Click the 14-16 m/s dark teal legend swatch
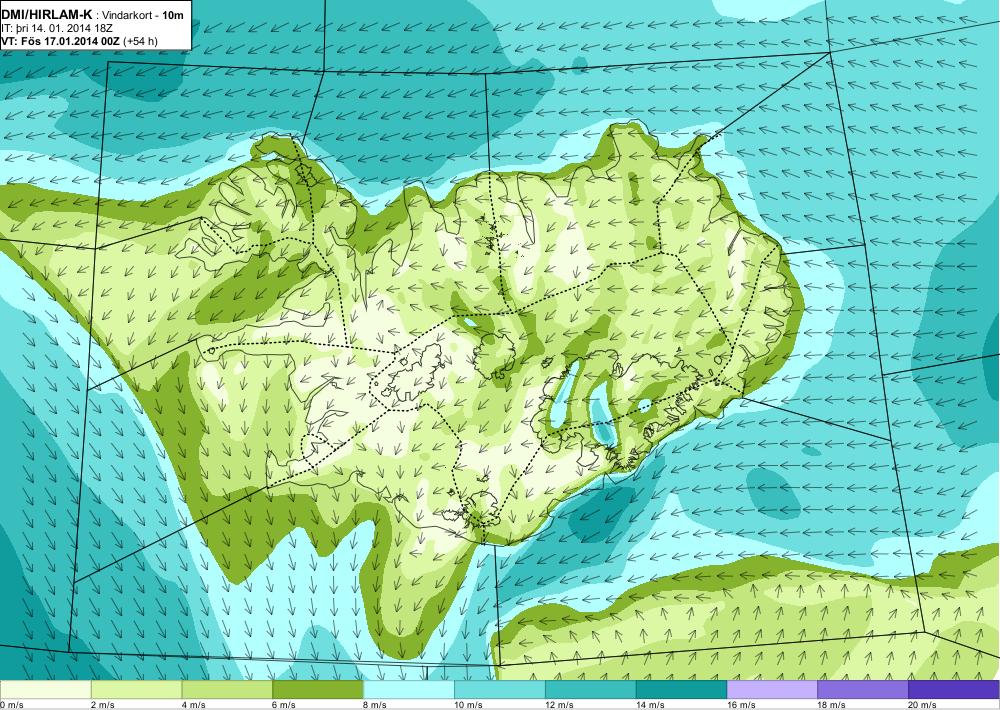The height and width of the screenshot is (710, 1000). click(681, 690)
